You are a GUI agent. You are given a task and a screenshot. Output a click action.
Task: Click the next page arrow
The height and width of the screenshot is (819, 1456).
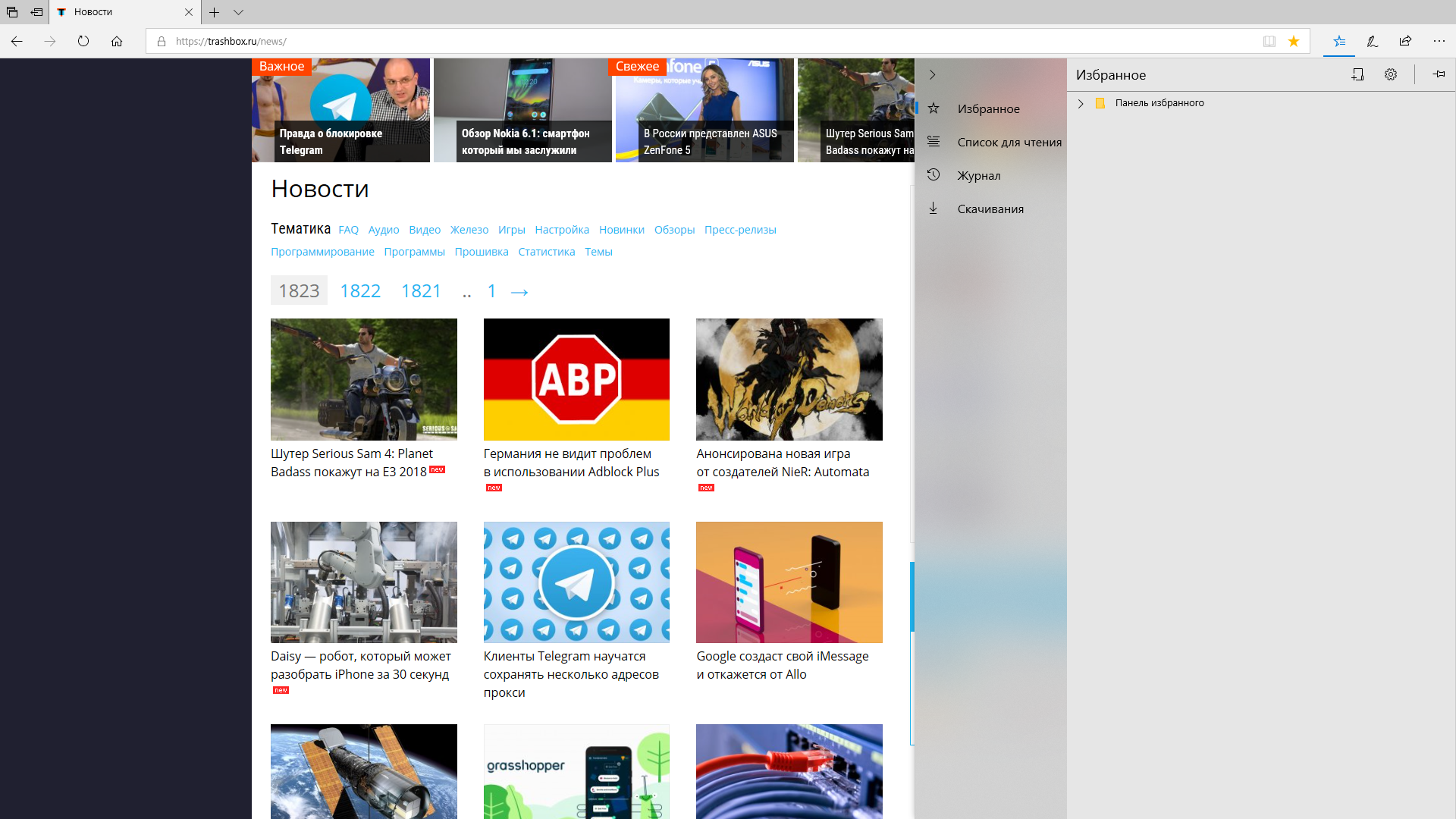pos(519,291)
